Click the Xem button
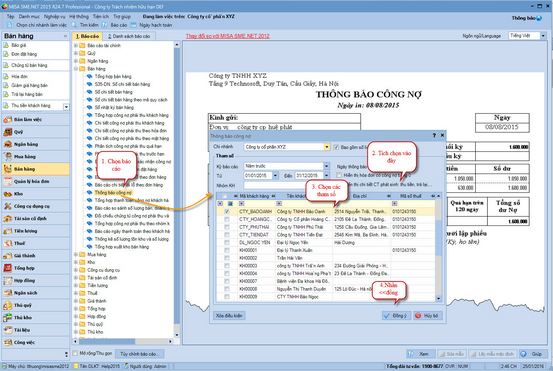The width and height of the screenshot is (553, 371). [x=420, y=354]
